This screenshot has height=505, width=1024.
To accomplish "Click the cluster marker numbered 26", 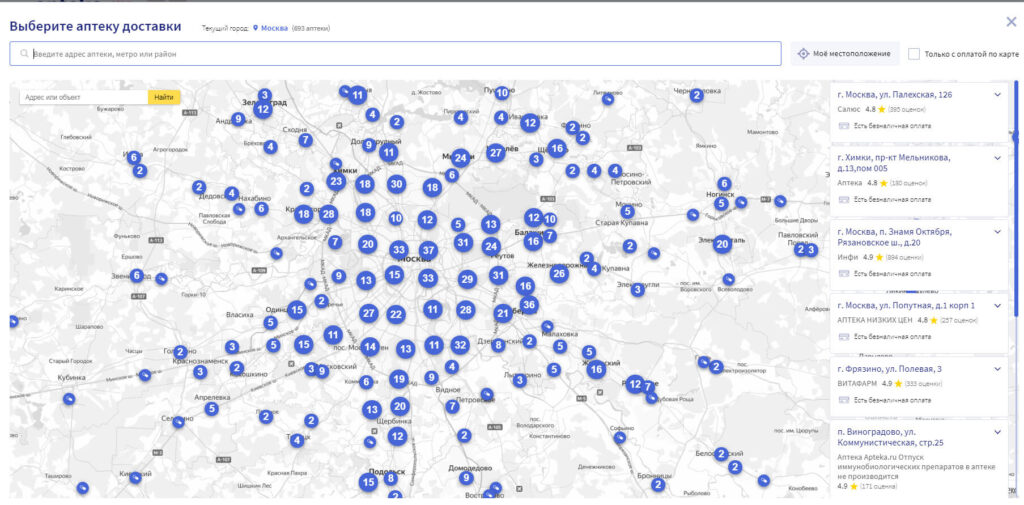I will coord(559,273).
